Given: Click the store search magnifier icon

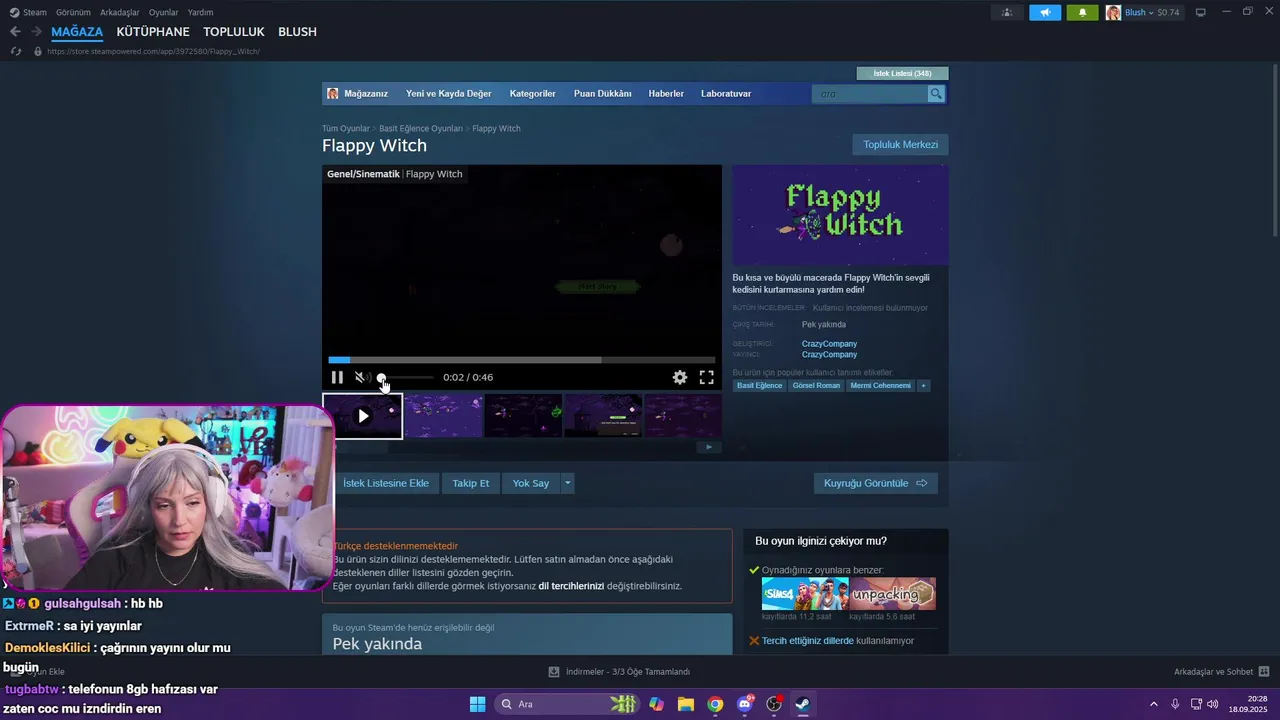Looking at the screenshot, I should point(936,94).
